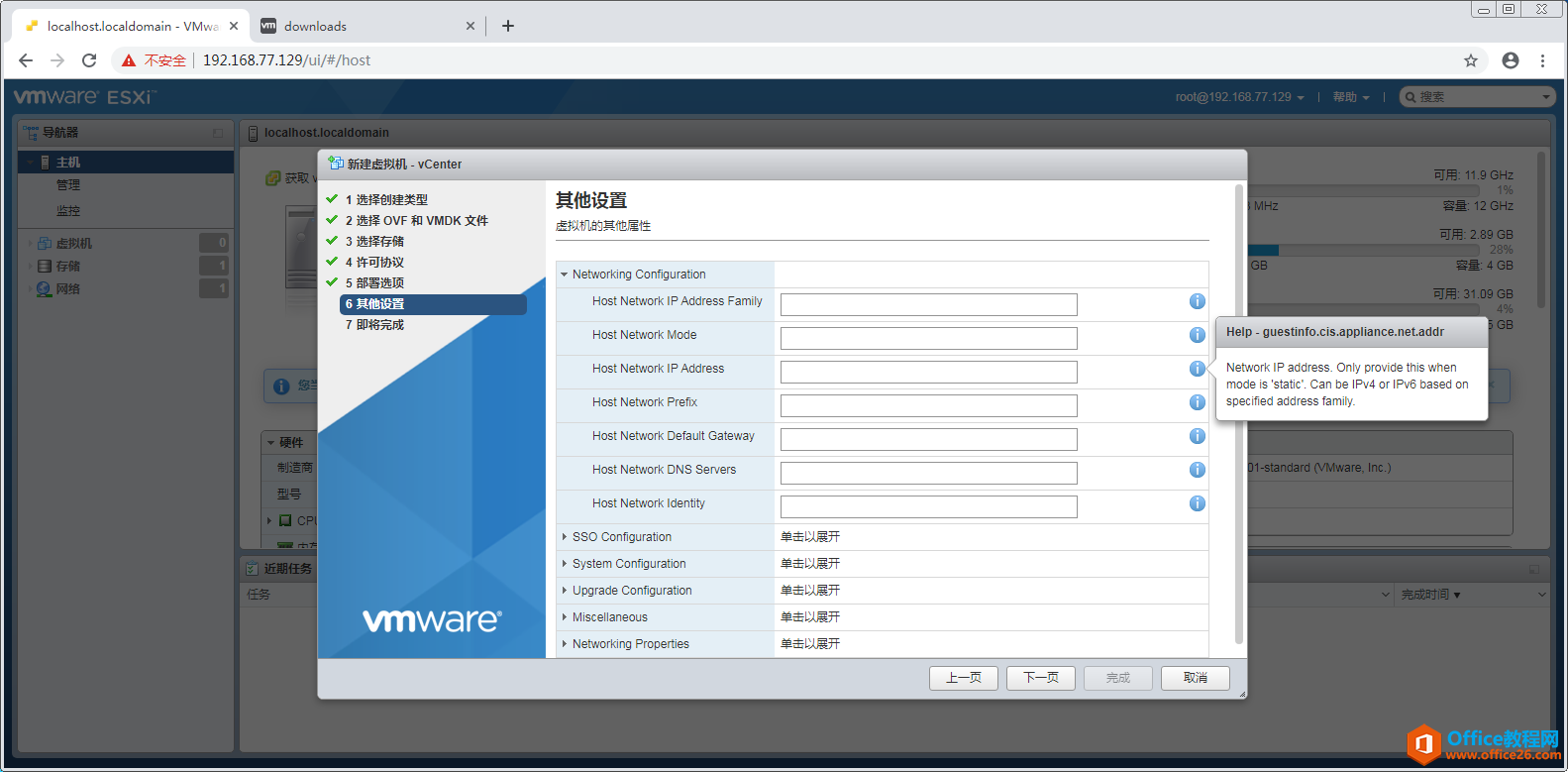The width and height of the screenshot is (1568, 772).
Task: Click info icon for Host Network Identity
Action: 1197,503
